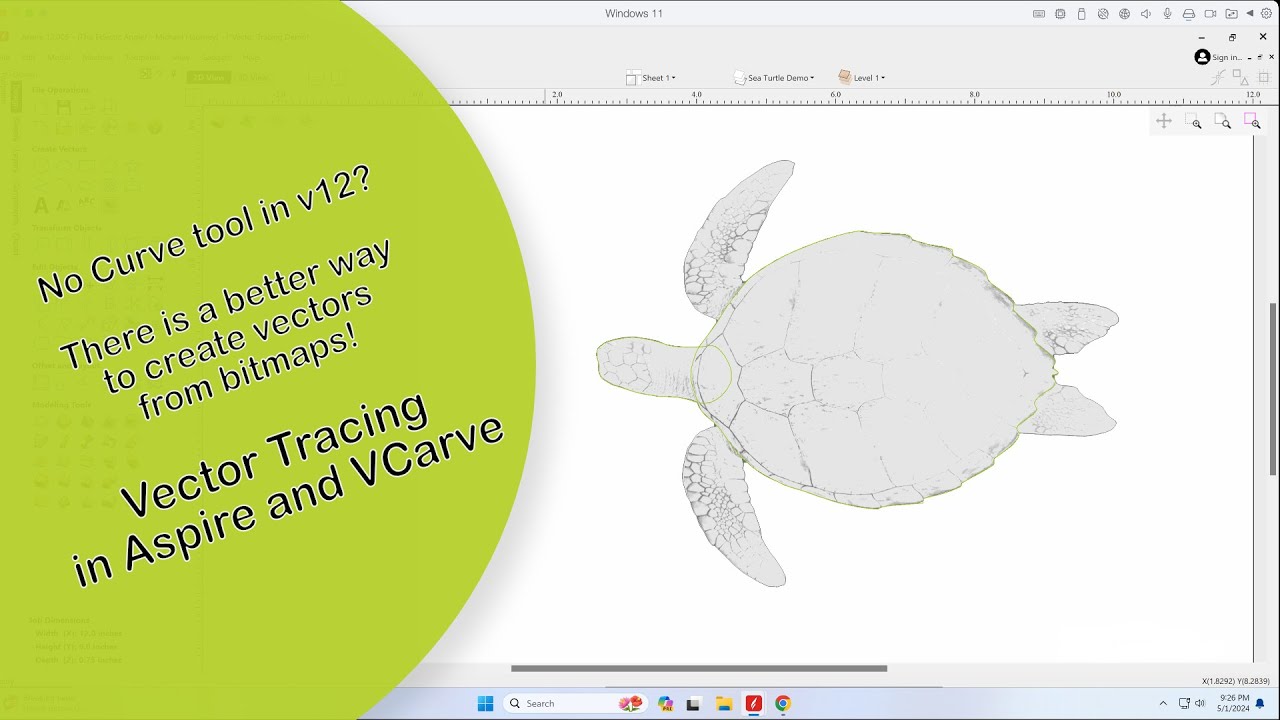This screenshot has width=1280, height=720.
Task: Click the taskbar Search box
Action: [575, 703]
